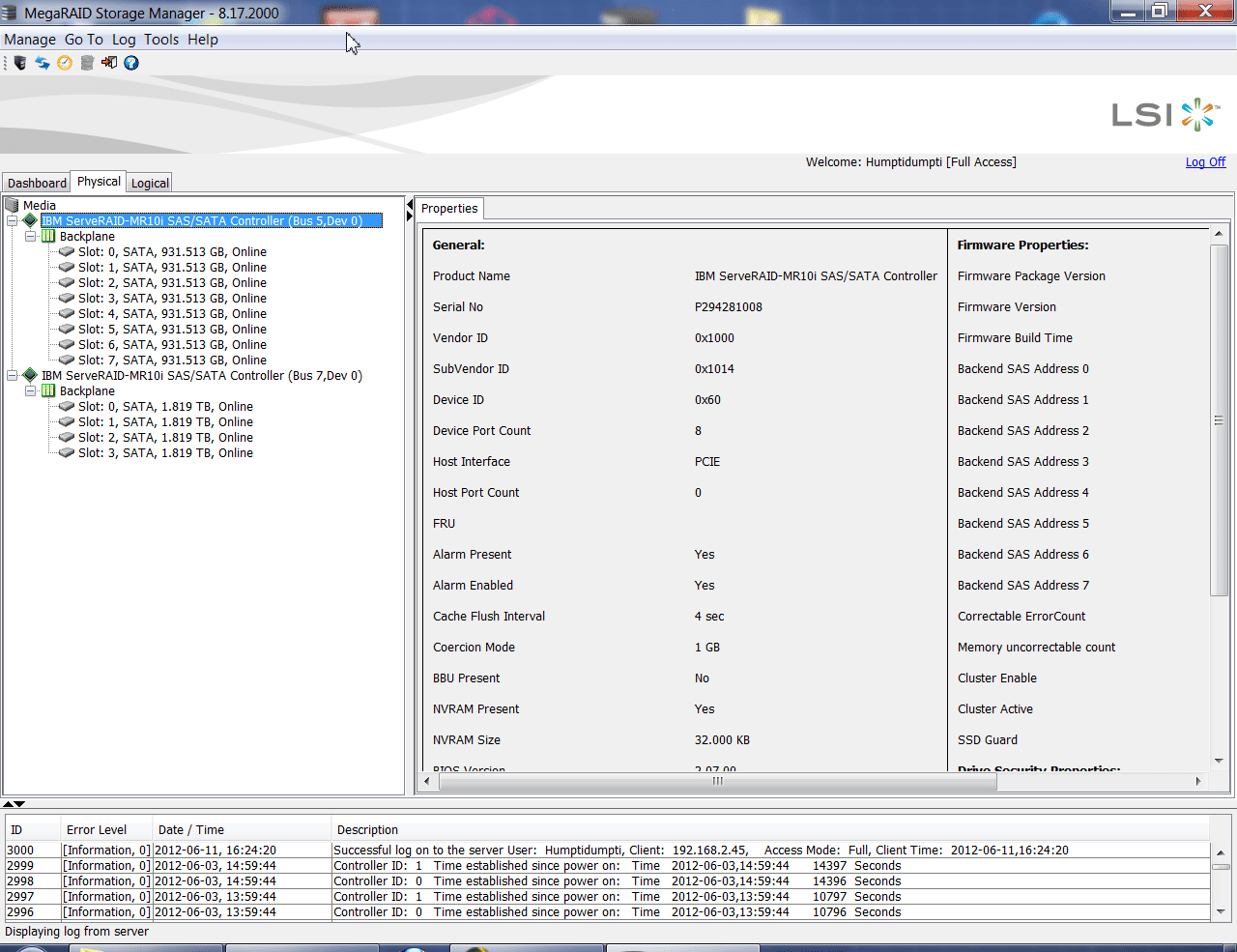Collapse the Bus 7 controller tree node

(12, 375)
